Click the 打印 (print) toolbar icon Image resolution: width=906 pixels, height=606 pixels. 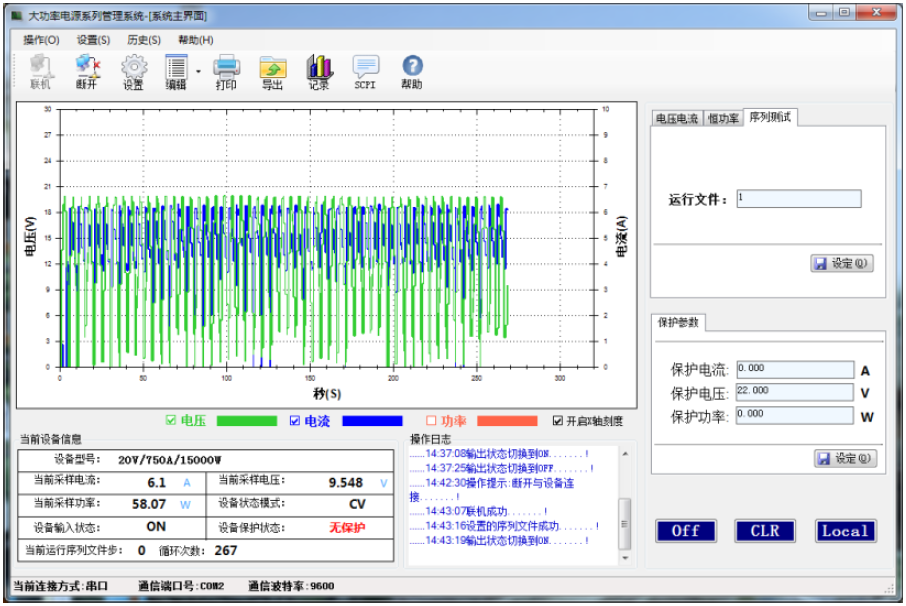click(228, 70)
